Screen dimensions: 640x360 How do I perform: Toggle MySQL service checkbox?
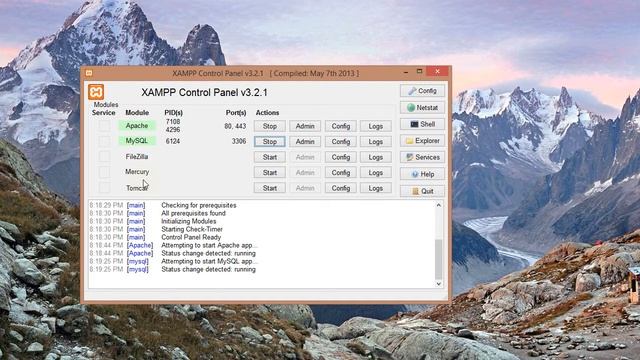pyautogui.click(x=104, y=141)
